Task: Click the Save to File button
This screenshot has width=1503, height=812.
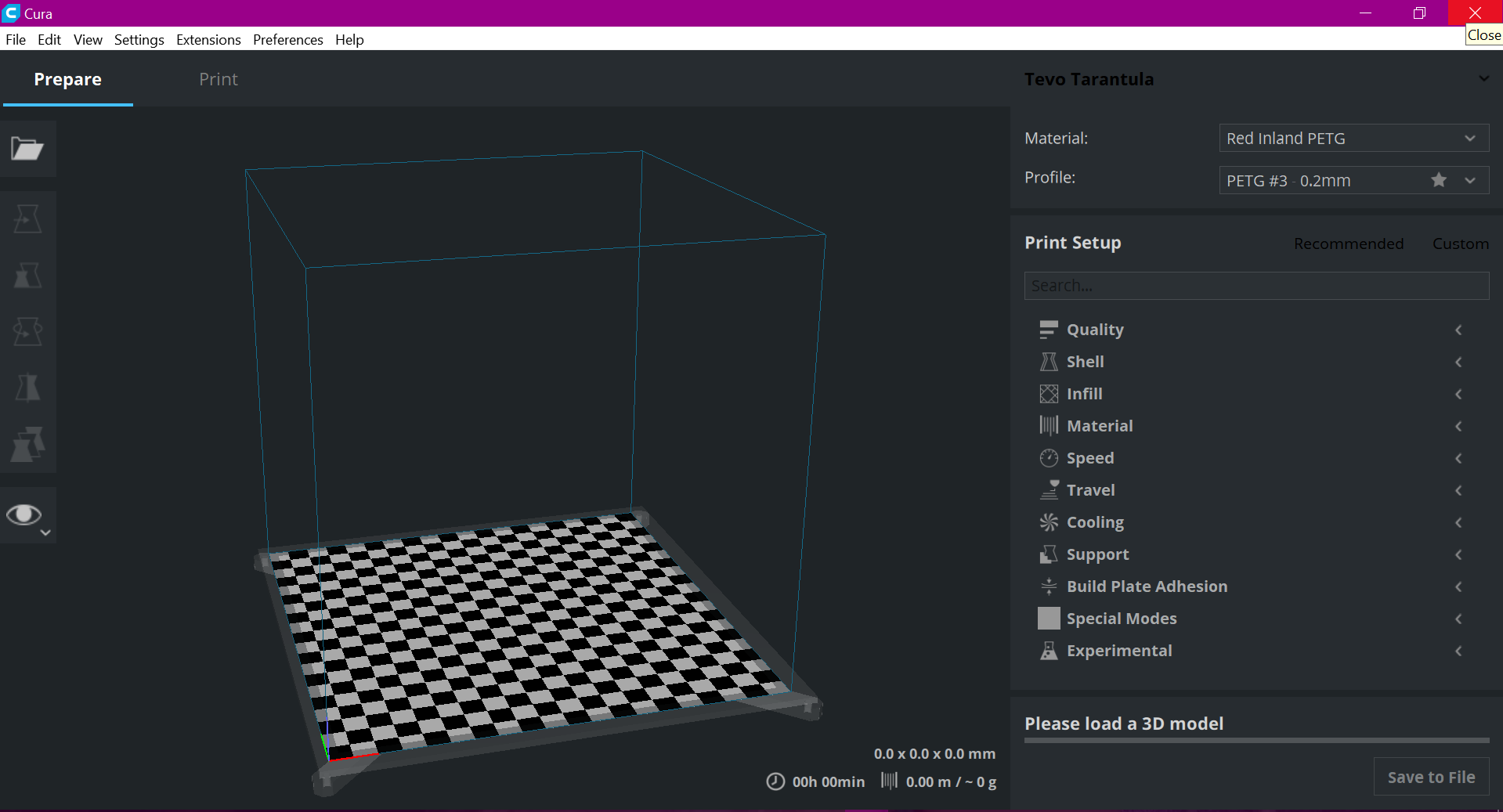Action: (1431, 777)
